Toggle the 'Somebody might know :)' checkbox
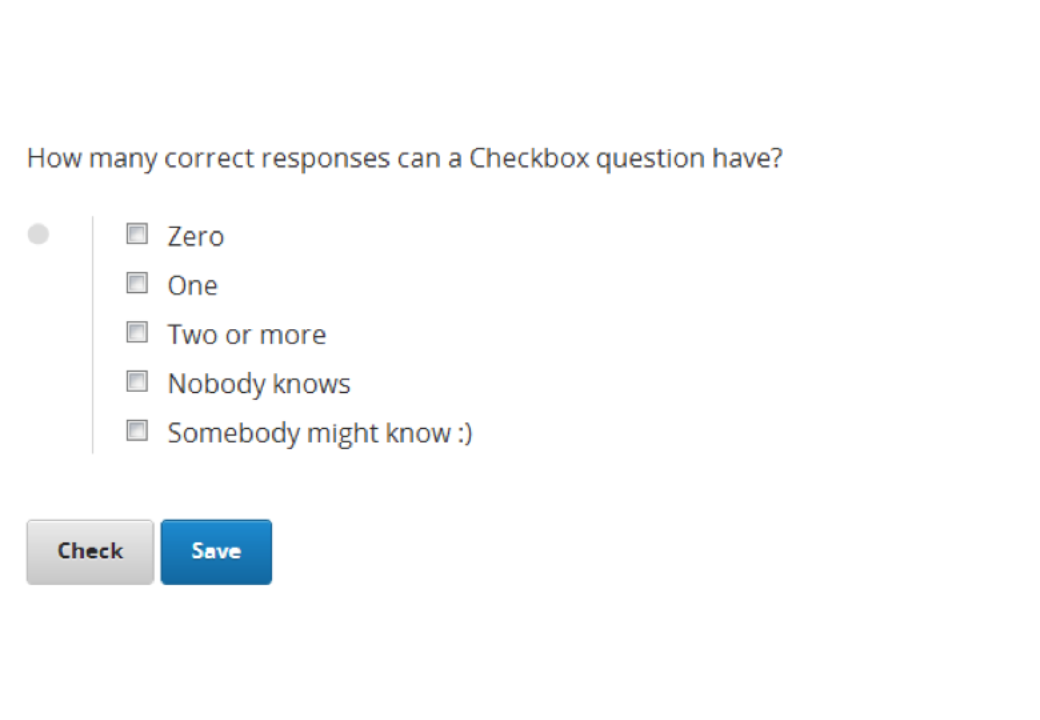The height and width of the screenshot is (720, 1040). [137, 431]
